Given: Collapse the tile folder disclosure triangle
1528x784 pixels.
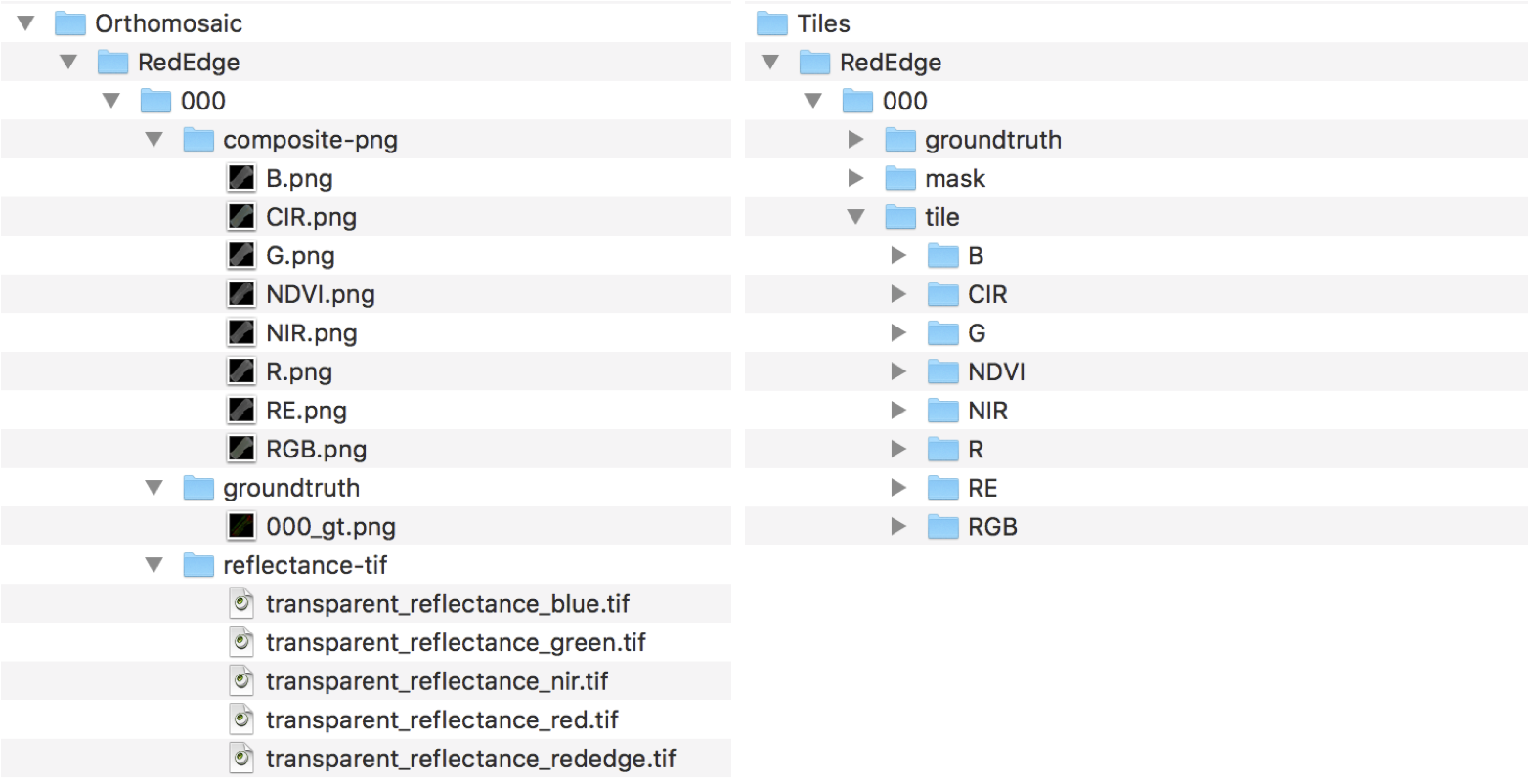Looking at the screenshot, I should pyautogui.click(x=856, y=217).
